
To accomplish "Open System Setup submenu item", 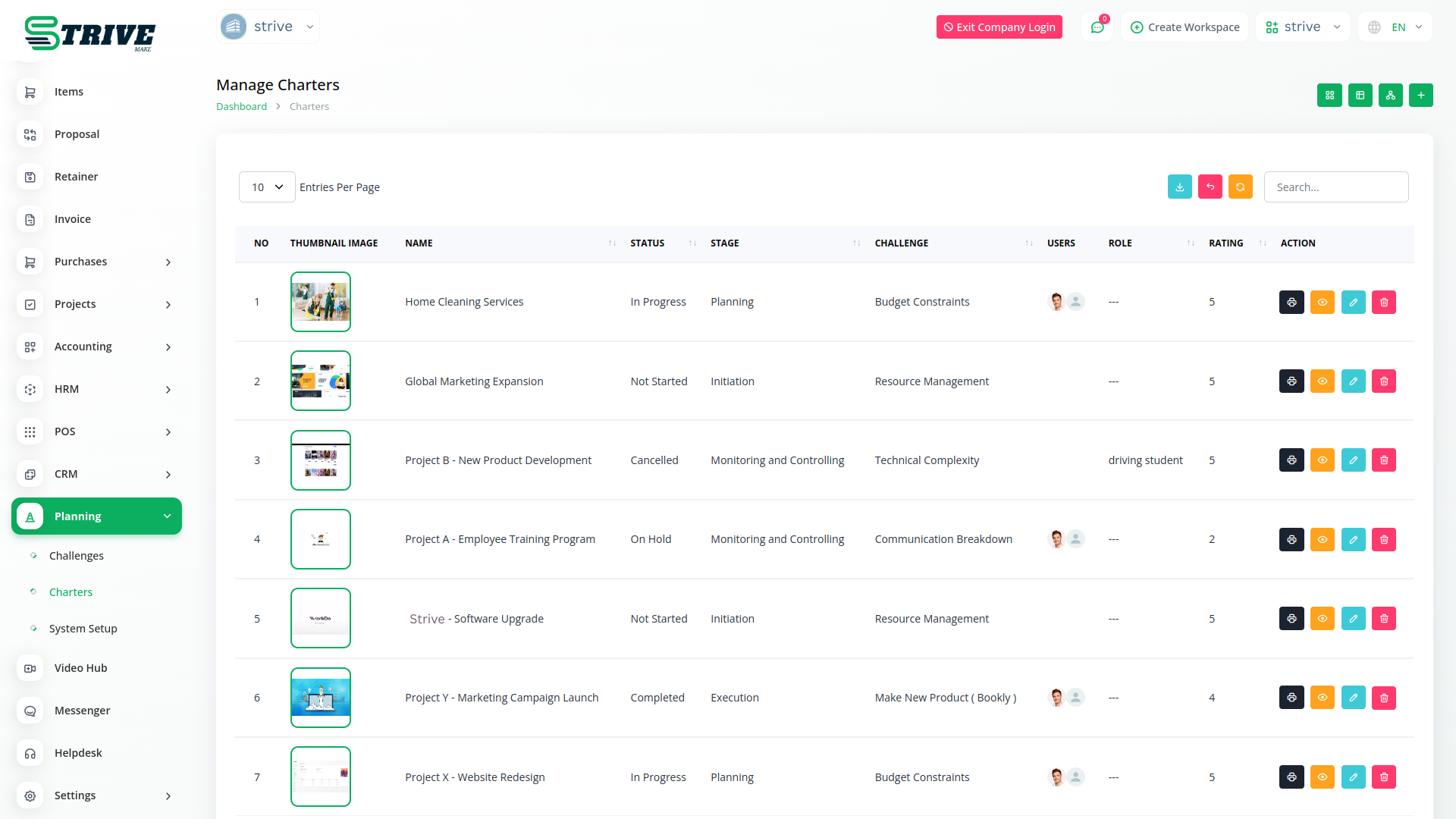I will coord(83,629).
